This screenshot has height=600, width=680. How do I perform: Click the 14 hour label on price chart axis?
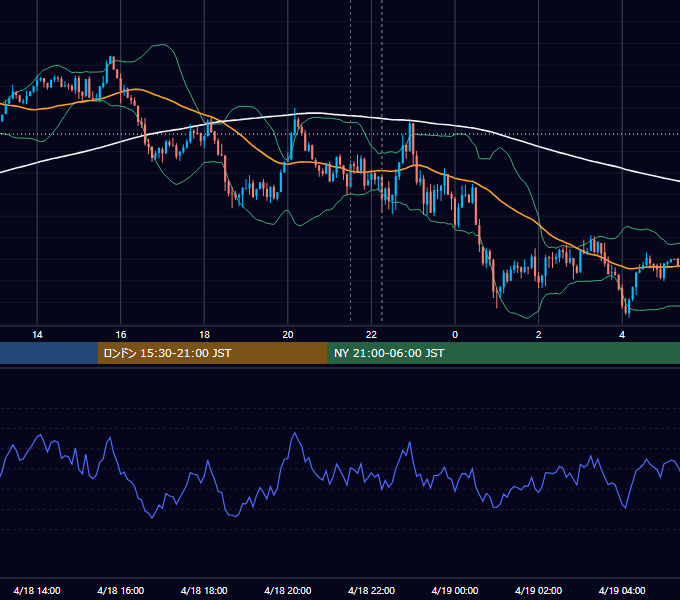[37, 335]
